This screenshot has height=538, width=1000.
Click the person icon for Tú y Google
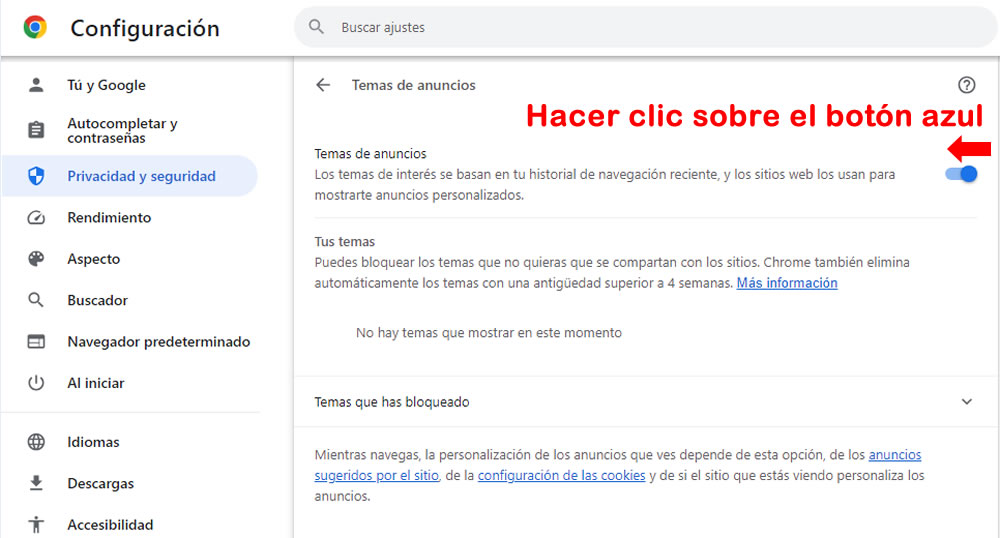point(36,85)
